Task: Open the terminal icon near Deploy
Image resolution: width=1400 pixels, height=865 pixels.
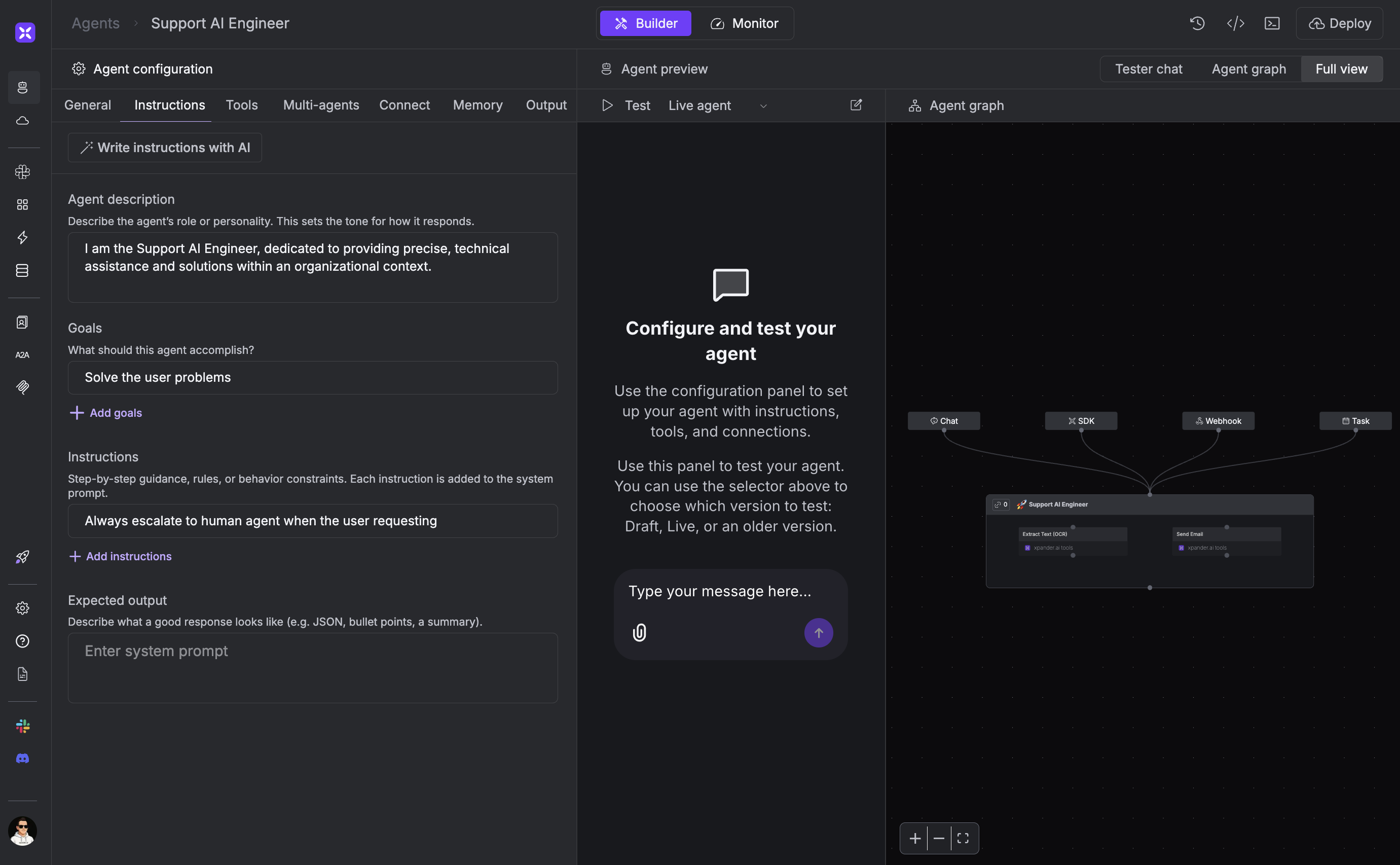Action: coord(1272,23)
